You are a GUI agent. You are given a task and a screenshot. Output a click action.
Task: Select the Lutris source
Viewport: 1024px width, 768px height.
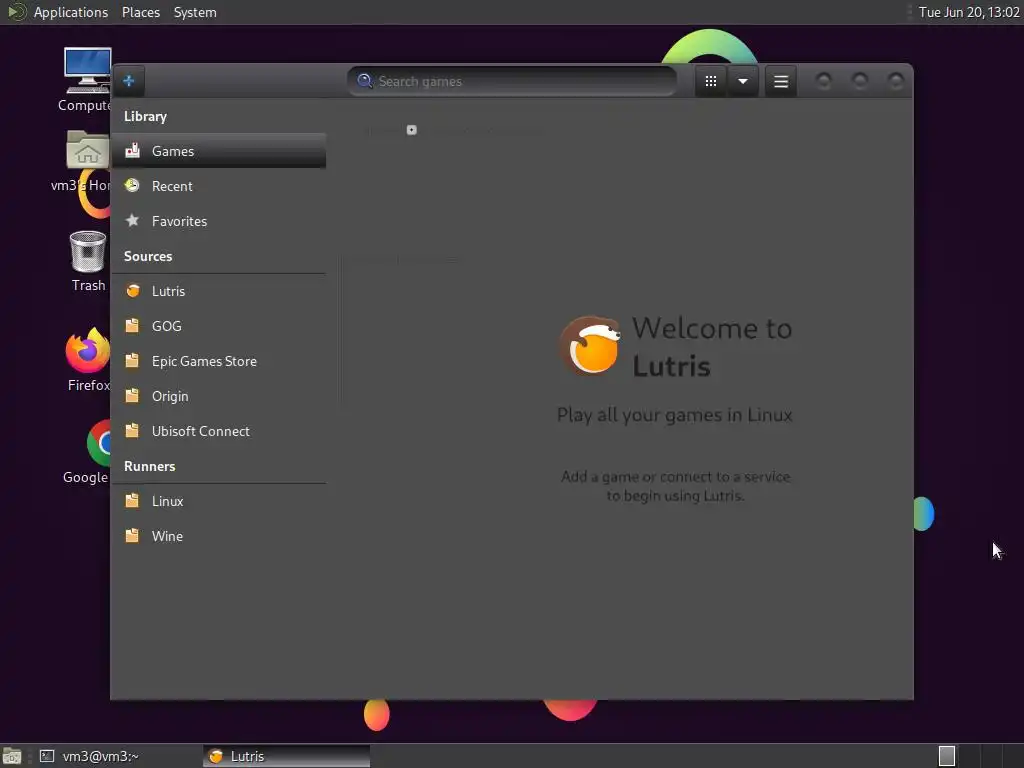click(219, 291)
